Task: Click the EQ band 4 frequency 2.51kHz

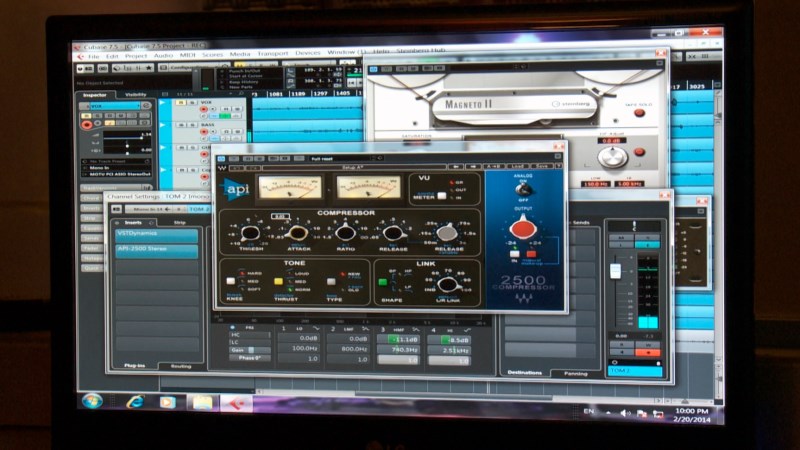Action: click(x=449, y=351)
